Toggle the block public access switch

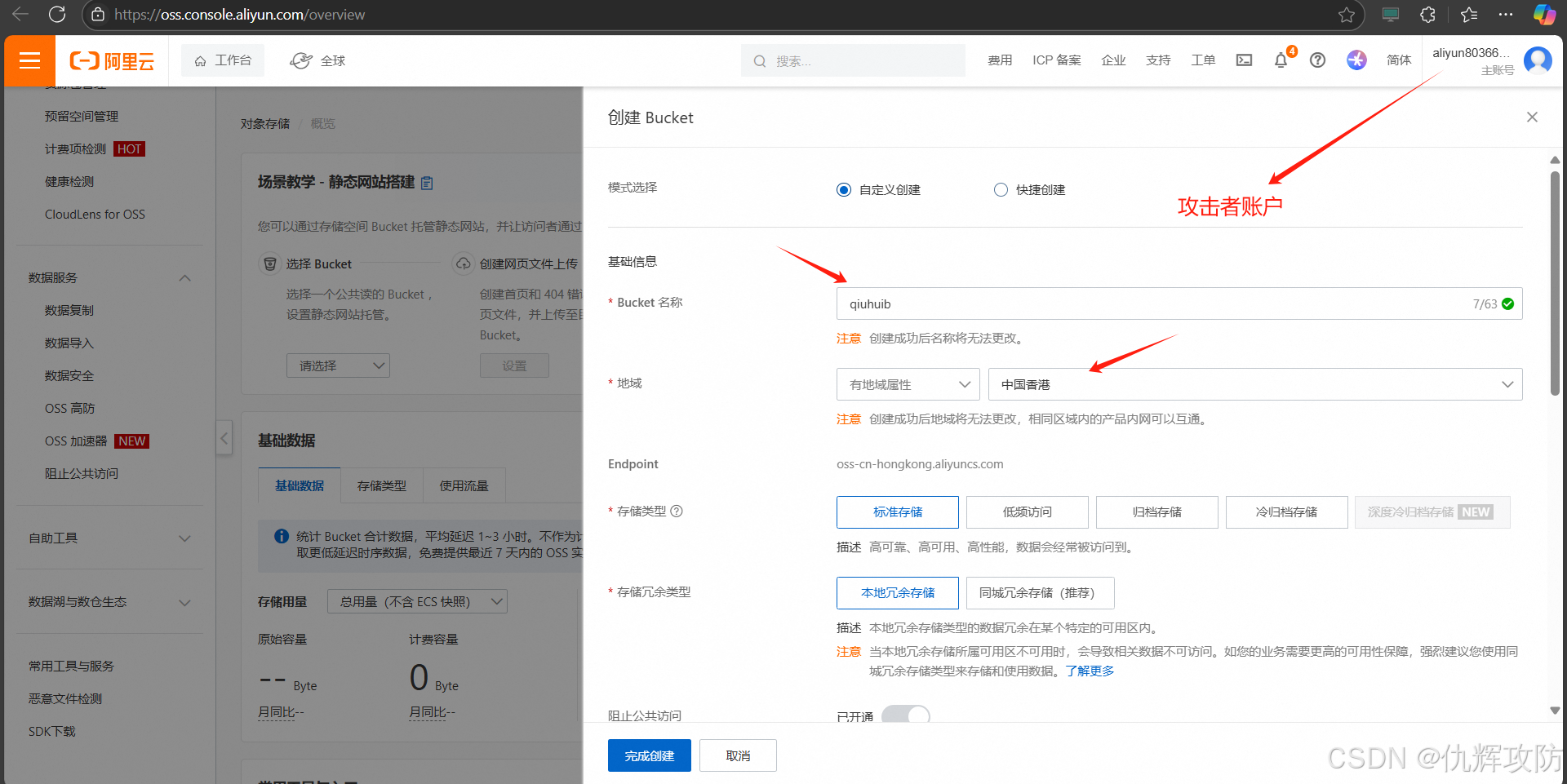[x=906, y=715]
